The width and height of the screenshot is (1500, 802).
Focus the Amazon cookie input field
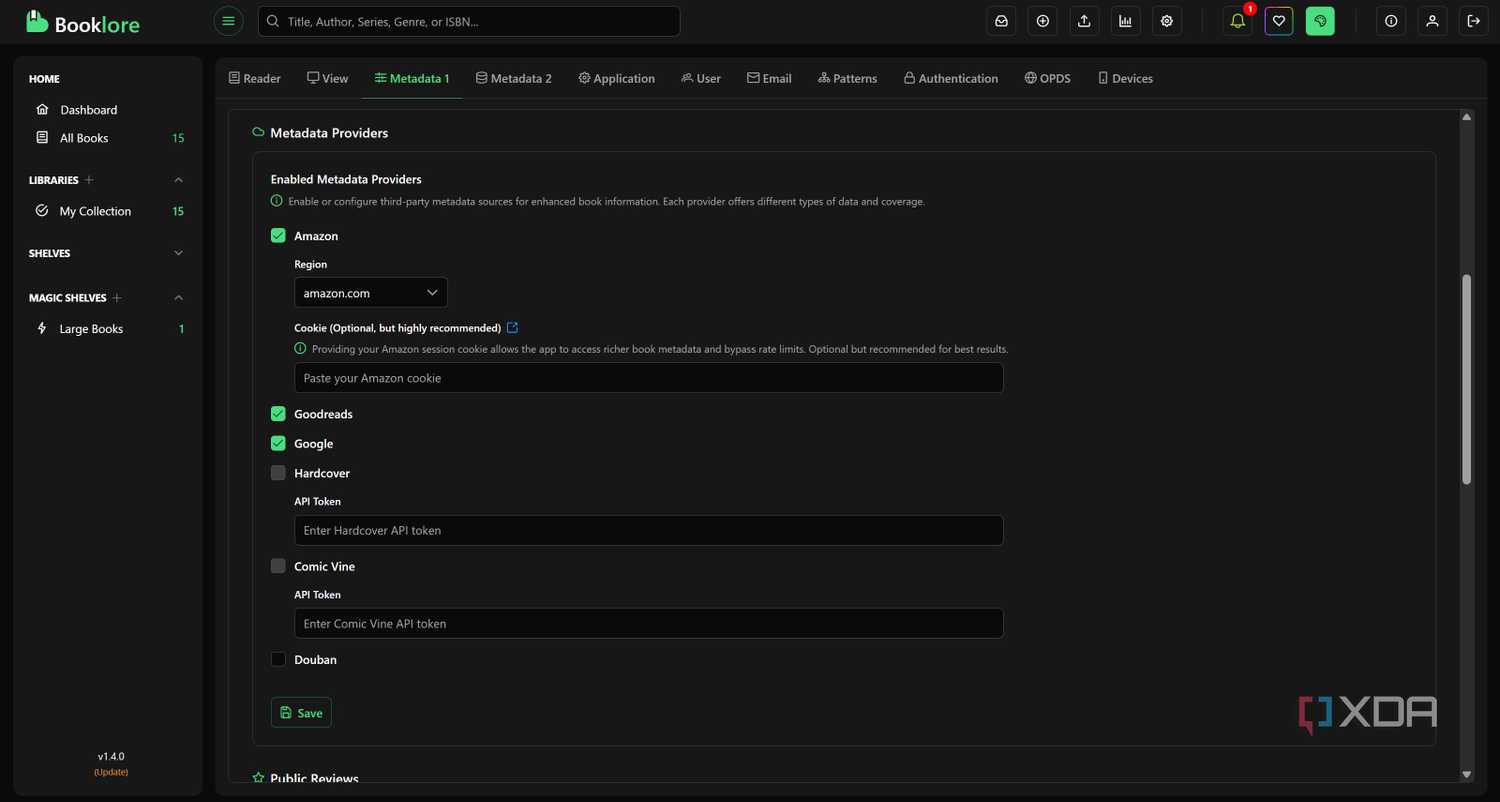[x=649, y=378]
